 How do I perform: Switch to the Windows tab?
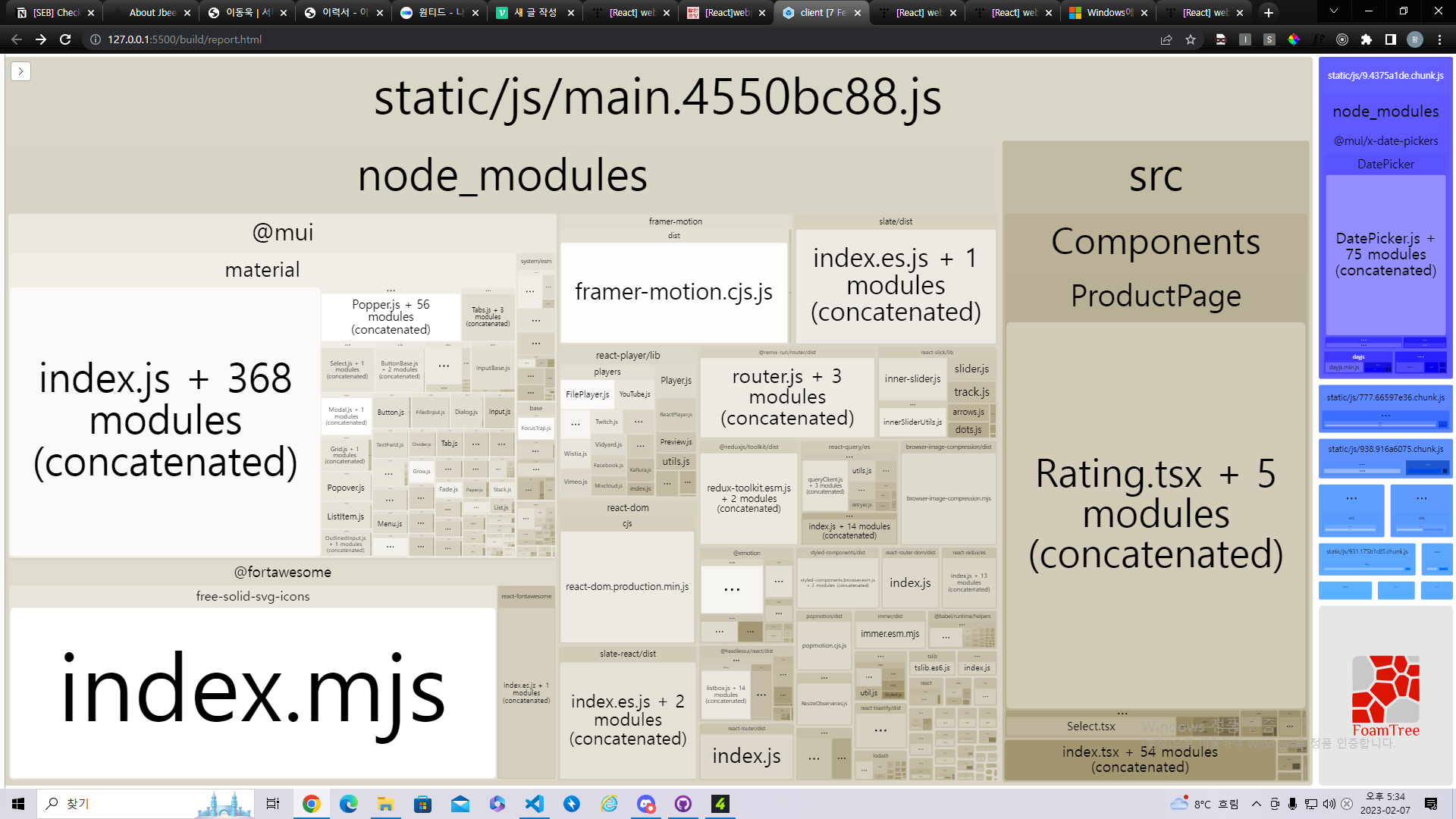(x=1107, y=12)
